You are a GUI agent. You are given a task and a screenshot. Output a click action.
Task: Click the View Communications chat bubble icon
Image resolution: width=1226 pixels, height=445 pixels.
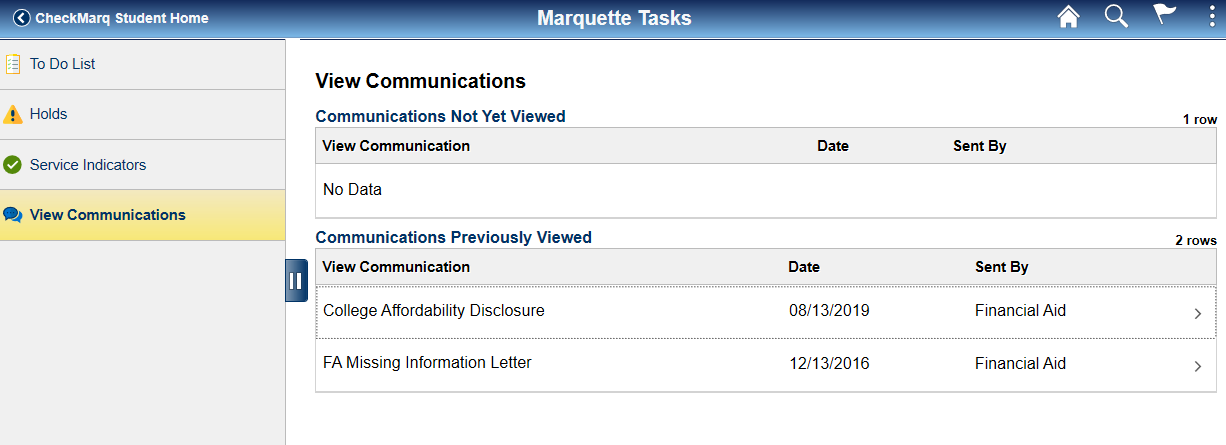coord(13,215)
